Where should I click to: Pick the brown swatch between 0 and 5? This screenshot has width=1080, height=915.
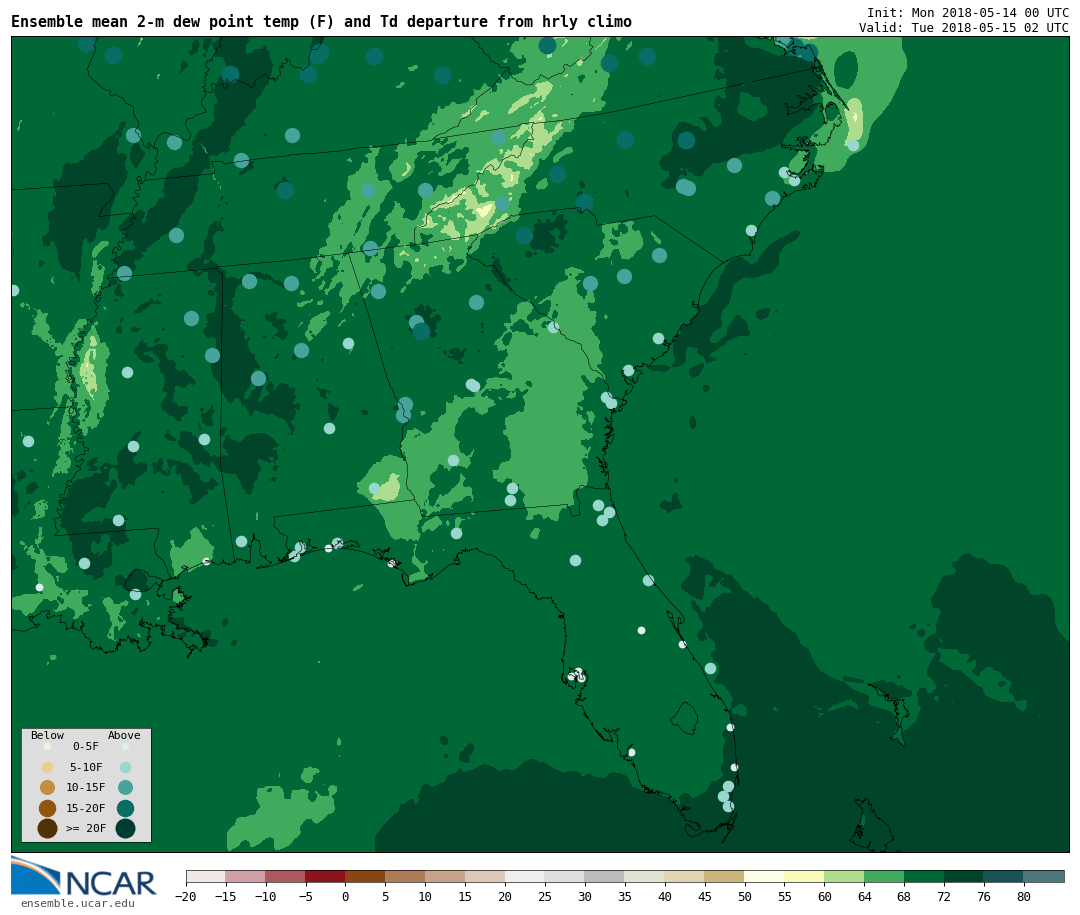click(x=366, y=876)
